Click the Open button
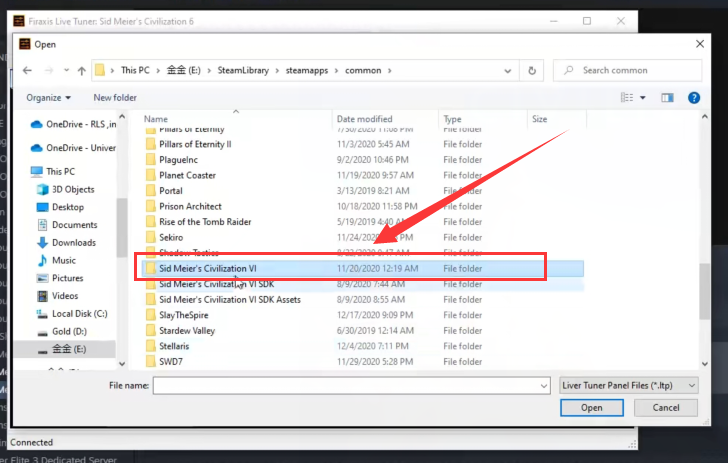 click(x=592, y=408)
